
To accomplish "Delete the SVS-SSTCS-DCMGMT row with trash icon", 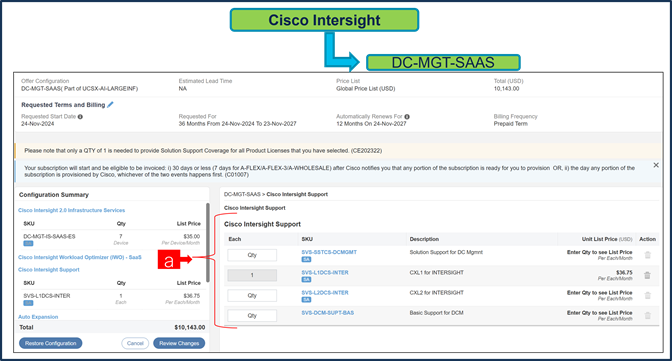I will click(x=648, y=255).
